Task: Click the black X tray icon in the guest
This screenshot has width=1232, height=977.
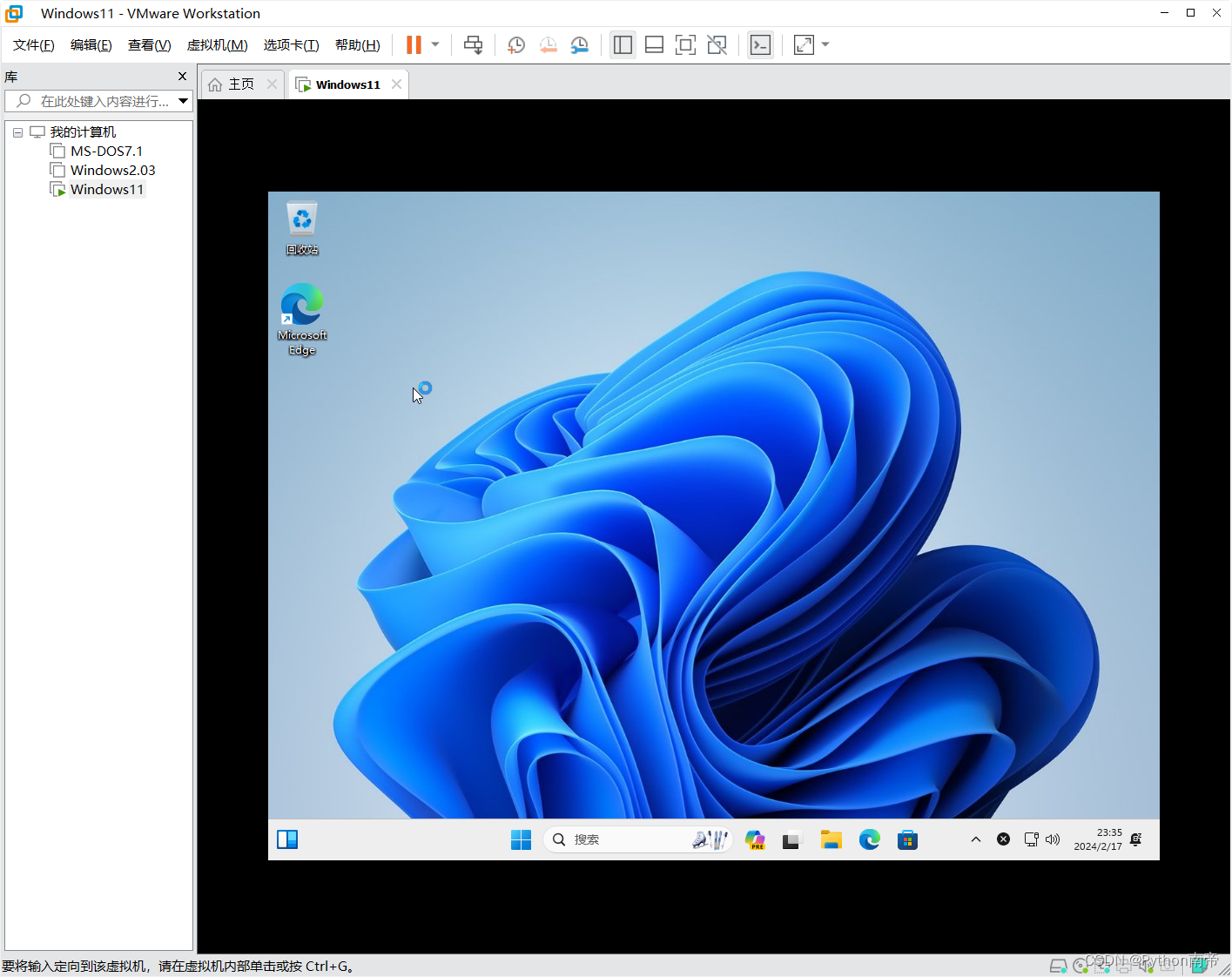Action: point(1004,839)
